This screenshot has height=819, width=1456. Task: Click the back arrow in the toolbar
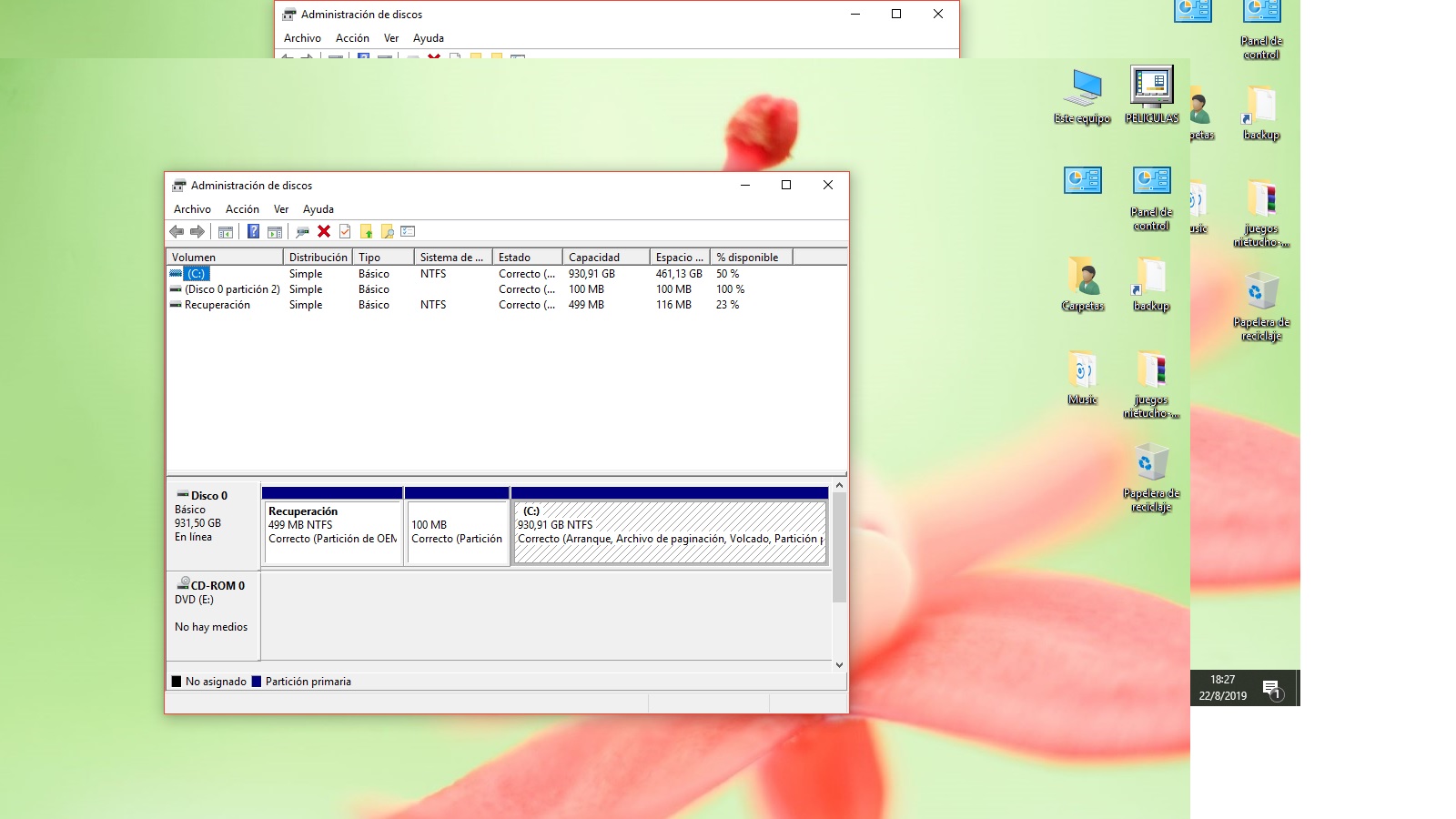tap(177, 232)
